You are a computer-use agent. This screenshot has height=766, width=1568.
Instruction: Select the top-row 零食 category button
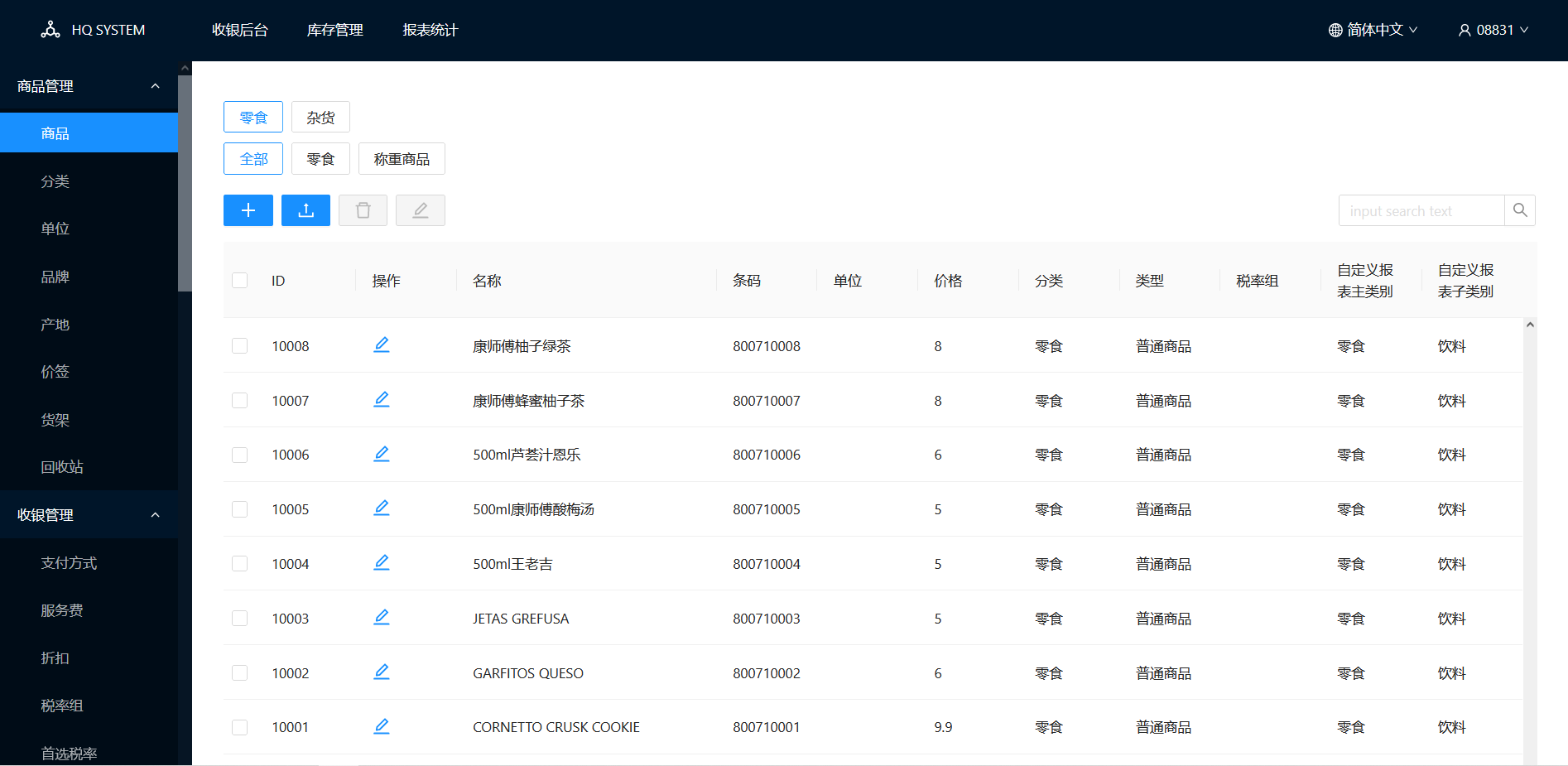point(253,117)
